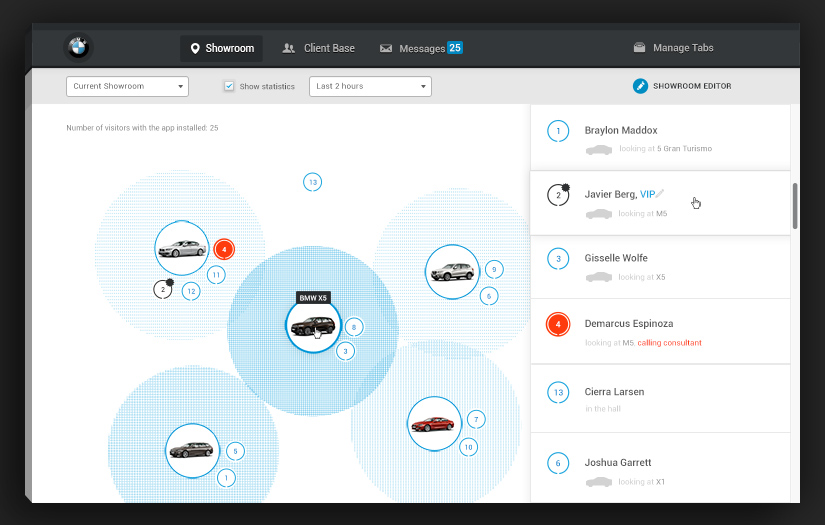Click the VIP link next to Javier Berg
The height and width of the screenshot is (525, 825).
647,195
